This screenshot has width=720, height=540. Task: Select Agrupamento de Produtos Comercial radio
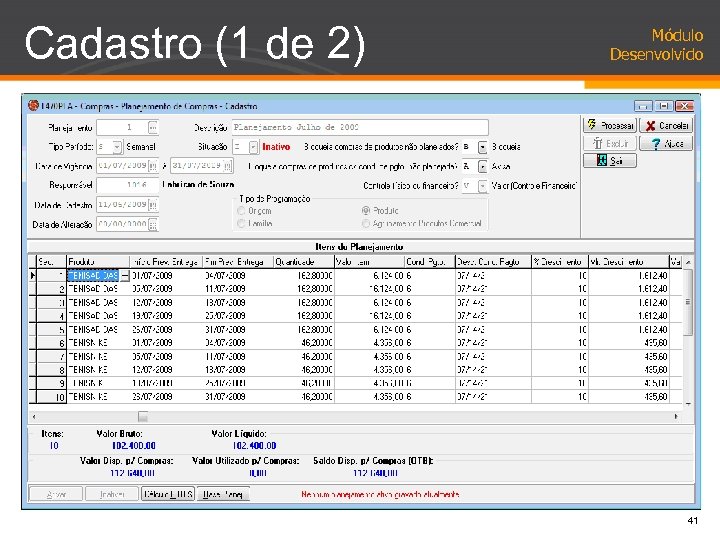point(366,223)
